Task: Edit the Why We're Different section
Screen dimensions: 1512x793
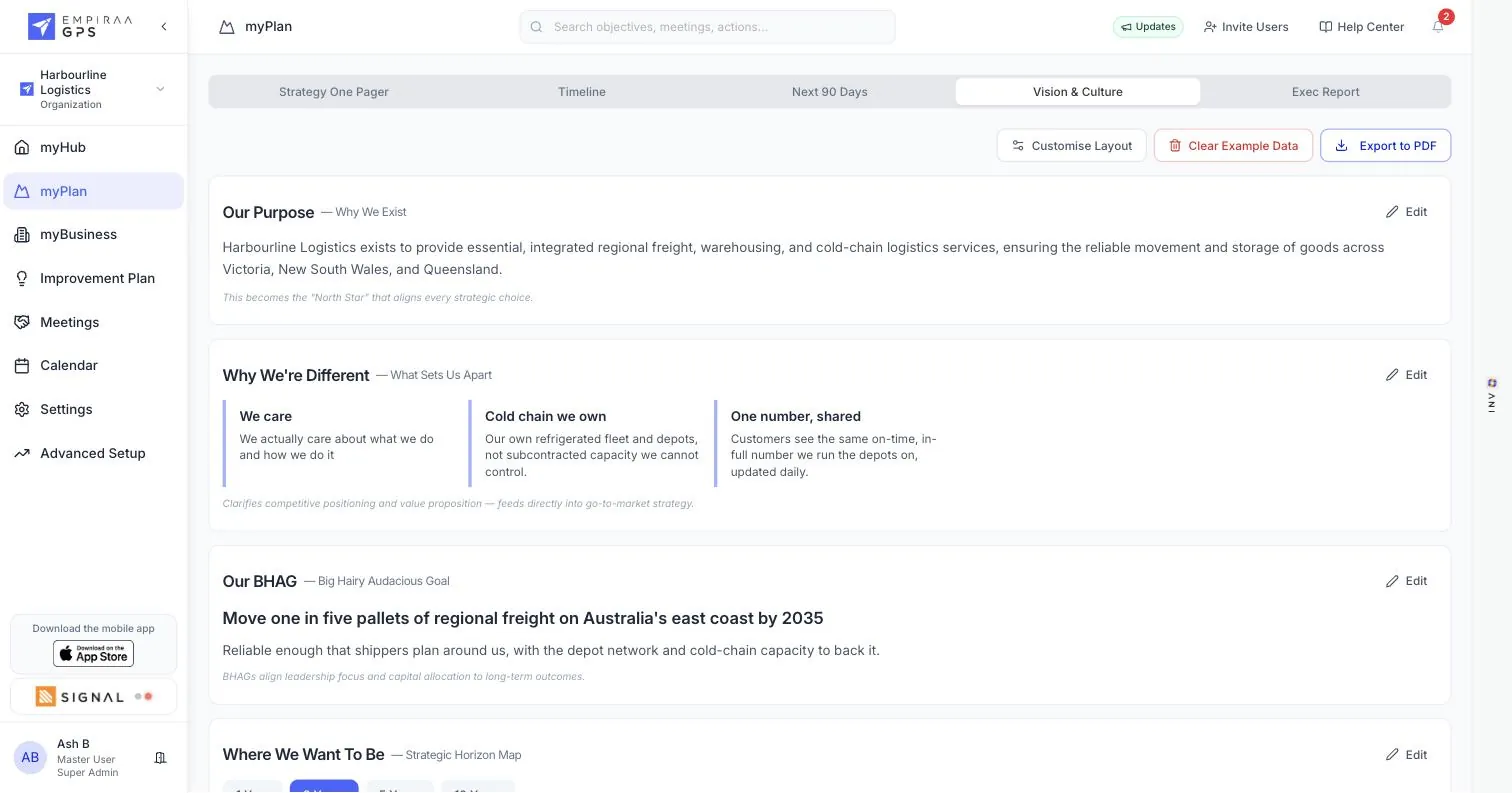Action: (x=1406, y=375)
